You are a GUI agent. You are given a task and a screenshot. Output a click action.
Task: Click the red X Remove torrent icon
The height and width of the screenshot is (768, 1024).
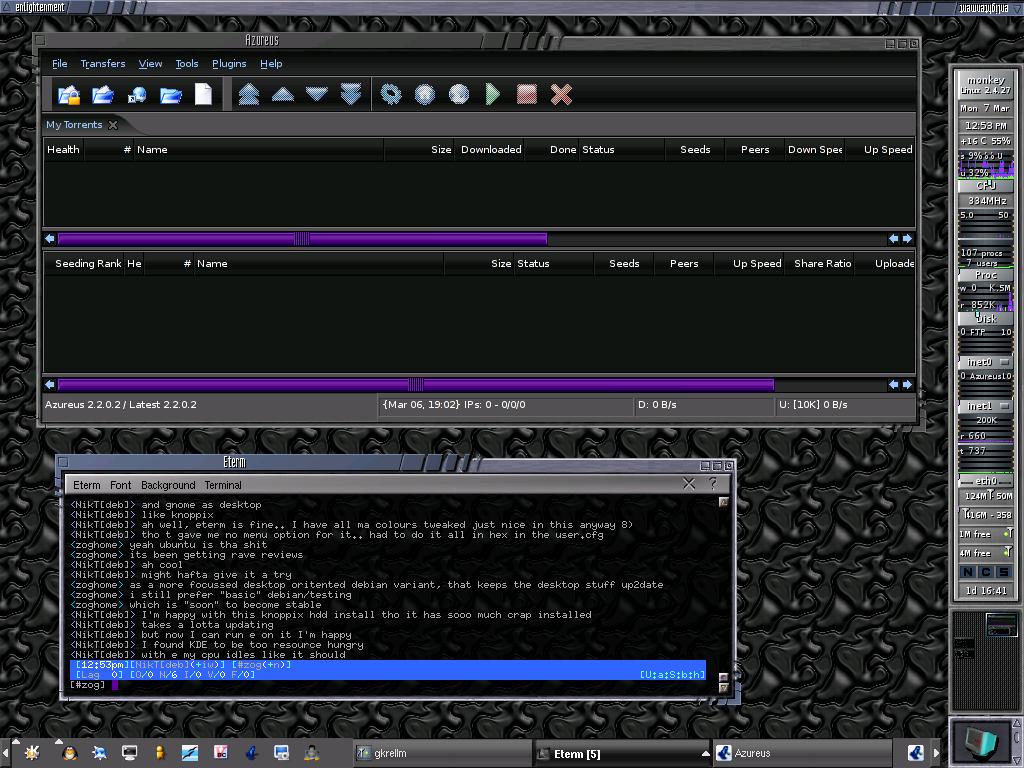click(x=561, y=94)
